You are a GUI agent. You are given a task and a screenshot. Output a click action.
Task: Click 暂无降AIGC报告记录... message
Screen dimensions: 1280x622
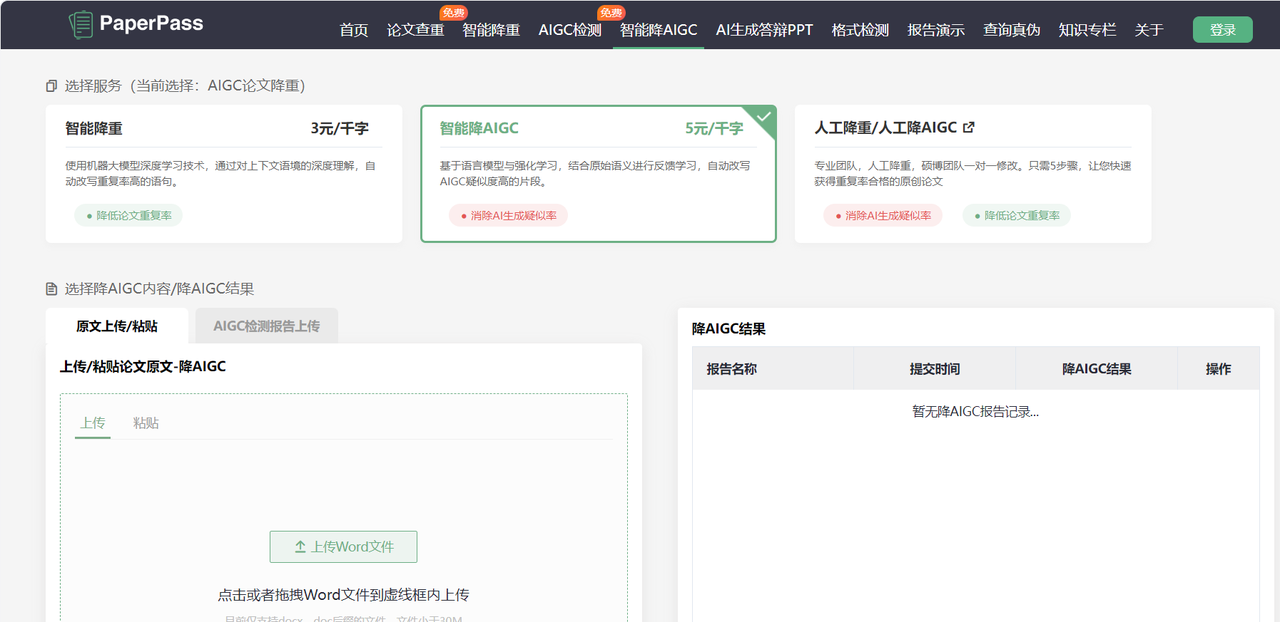976,411
